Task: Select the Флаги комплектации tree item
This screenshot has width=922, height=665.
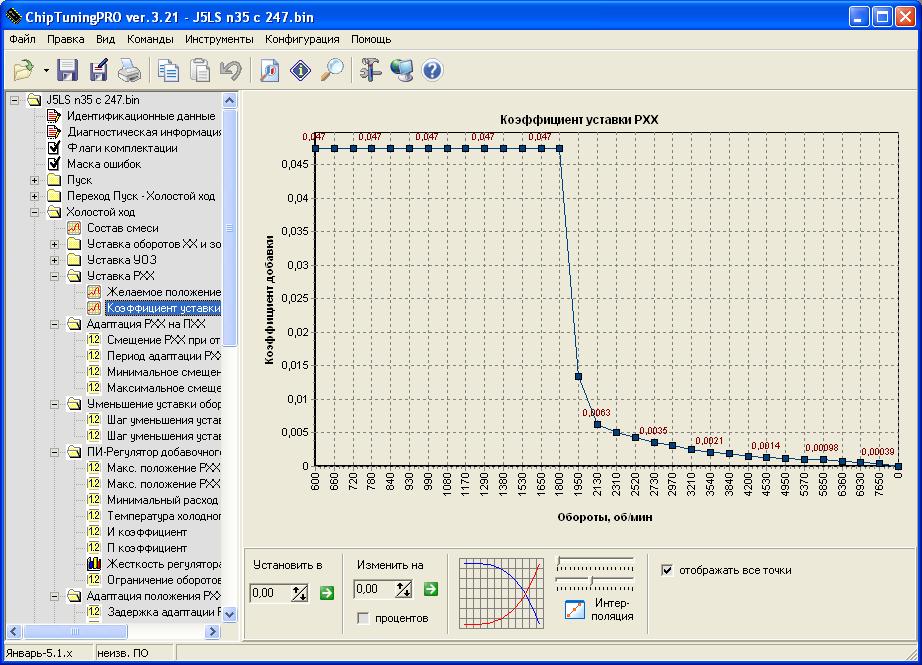Action: coord(122,148)
